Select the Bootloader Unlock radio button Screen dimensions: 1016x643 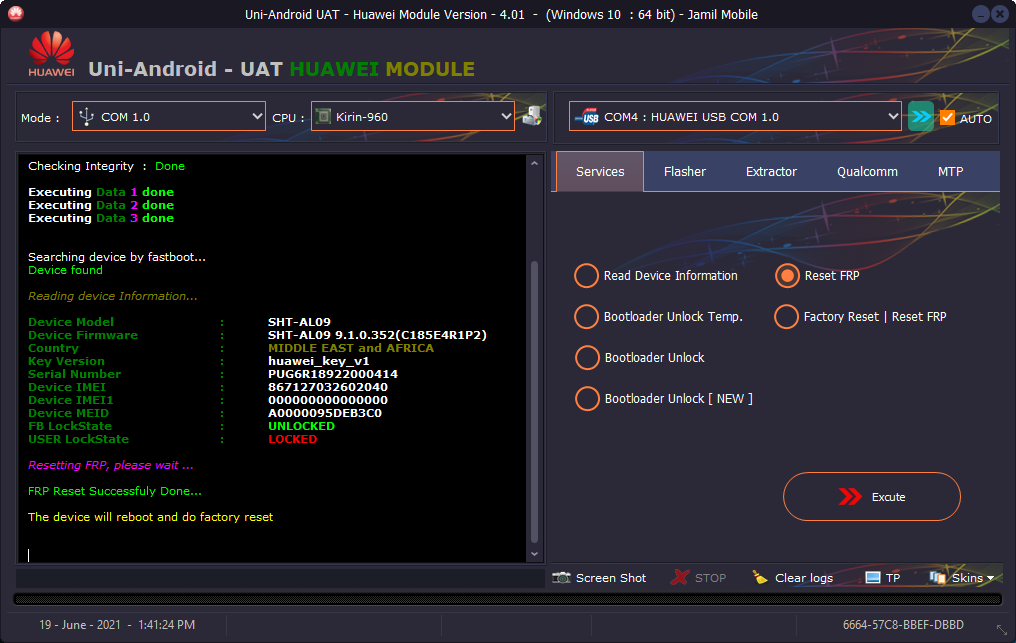(587, 357)
